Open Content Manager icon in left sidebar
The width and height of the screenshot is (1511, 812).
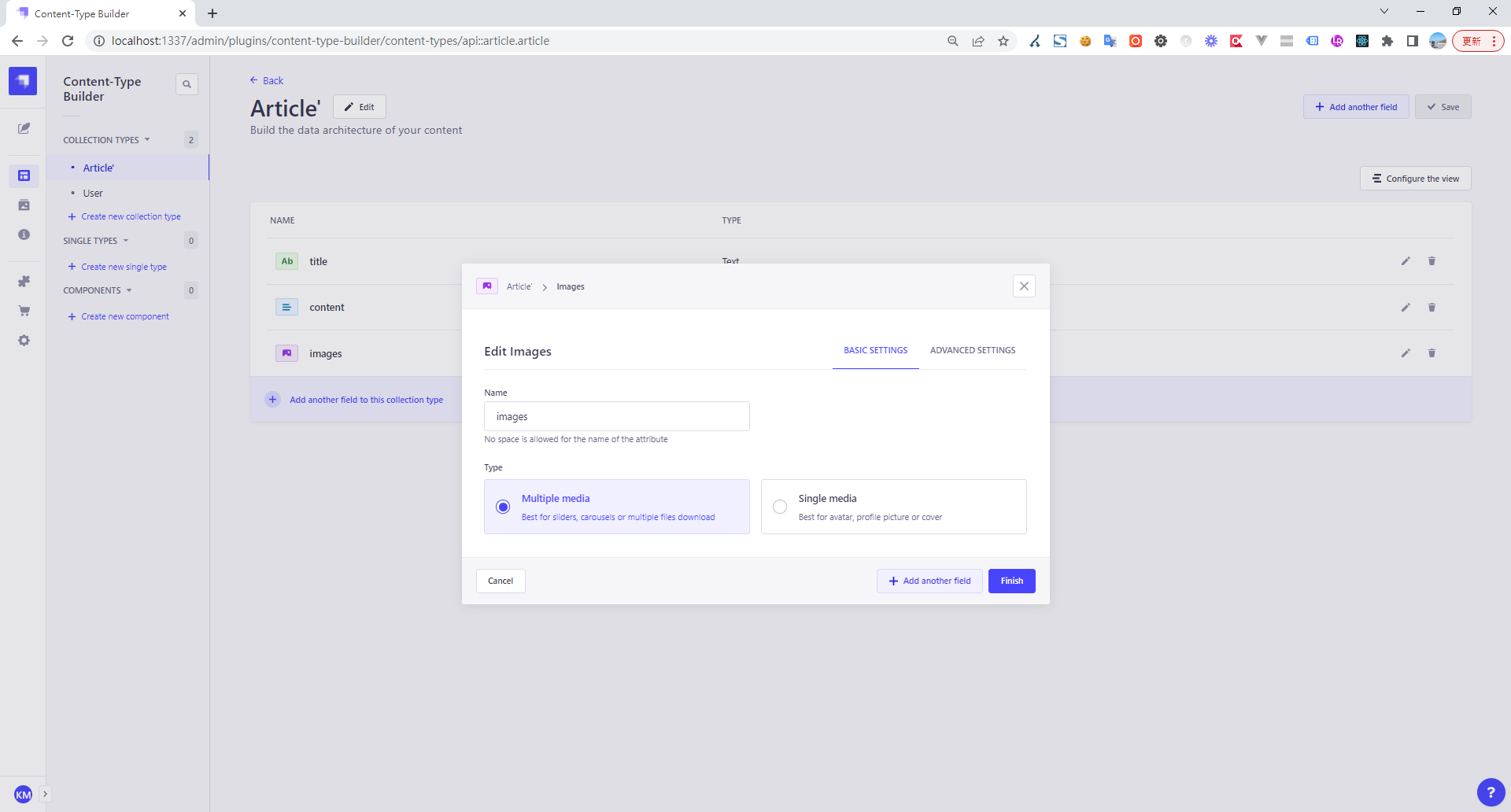tap(24, 128)
